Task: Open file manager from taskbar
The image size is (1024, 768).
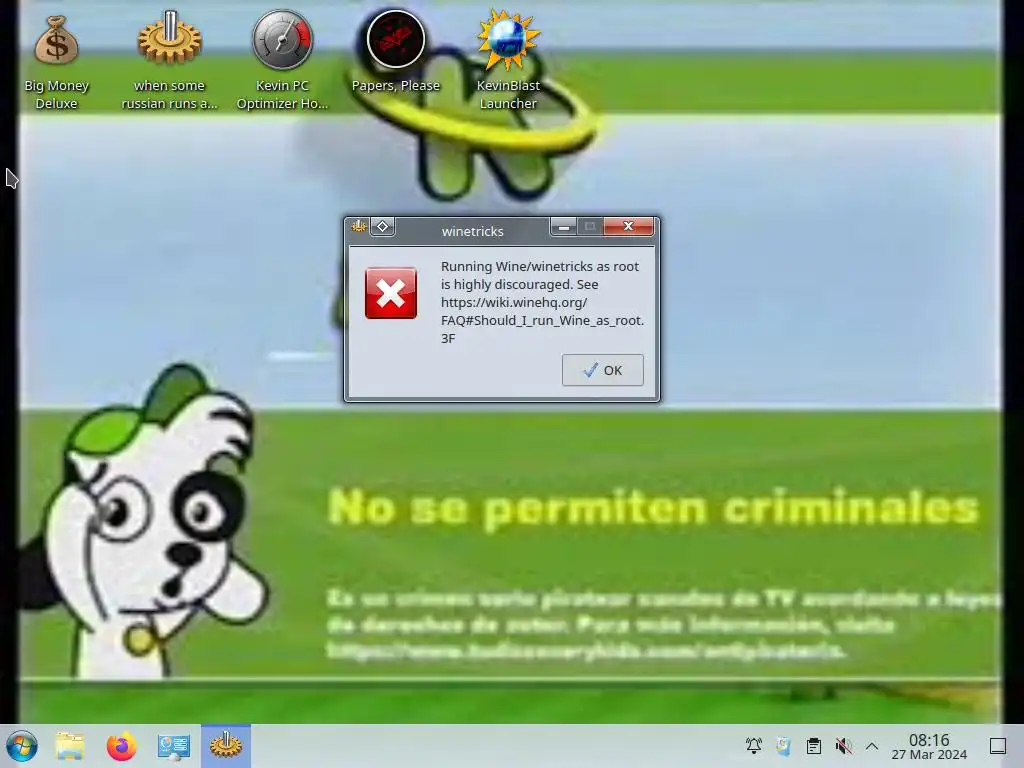Action: point(69,746)
